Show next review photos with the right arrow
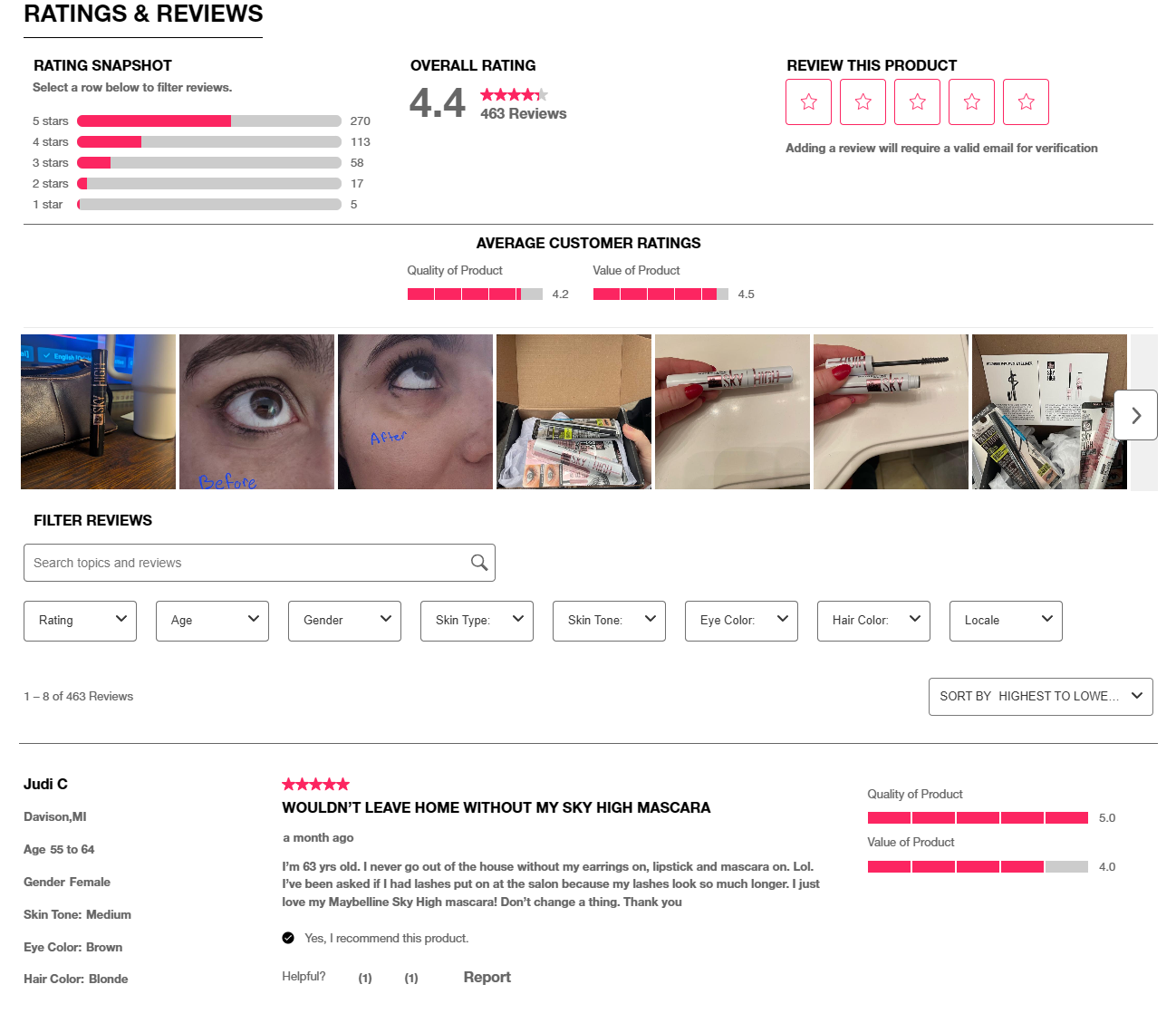 point(1136,415)
